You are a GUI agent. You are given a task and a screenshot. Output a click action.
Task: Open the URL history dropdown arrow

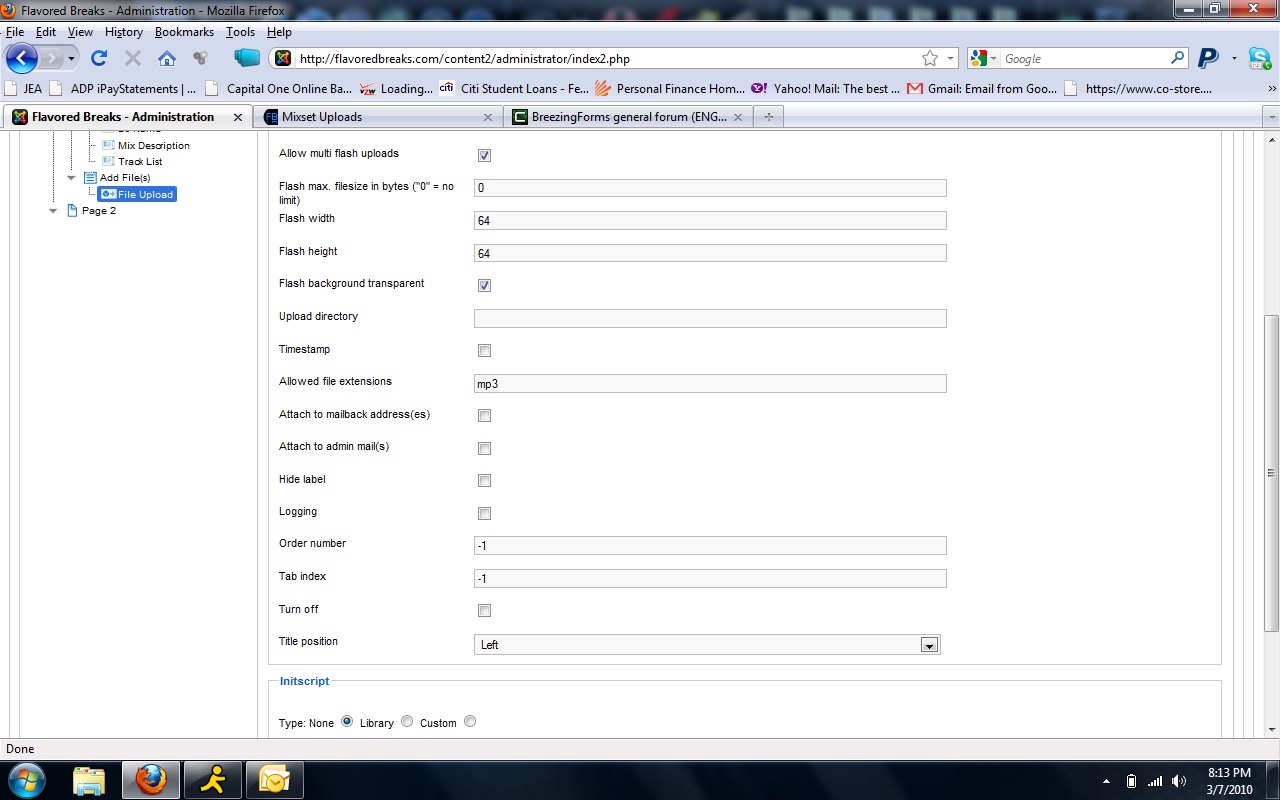(x=950, y=58)
